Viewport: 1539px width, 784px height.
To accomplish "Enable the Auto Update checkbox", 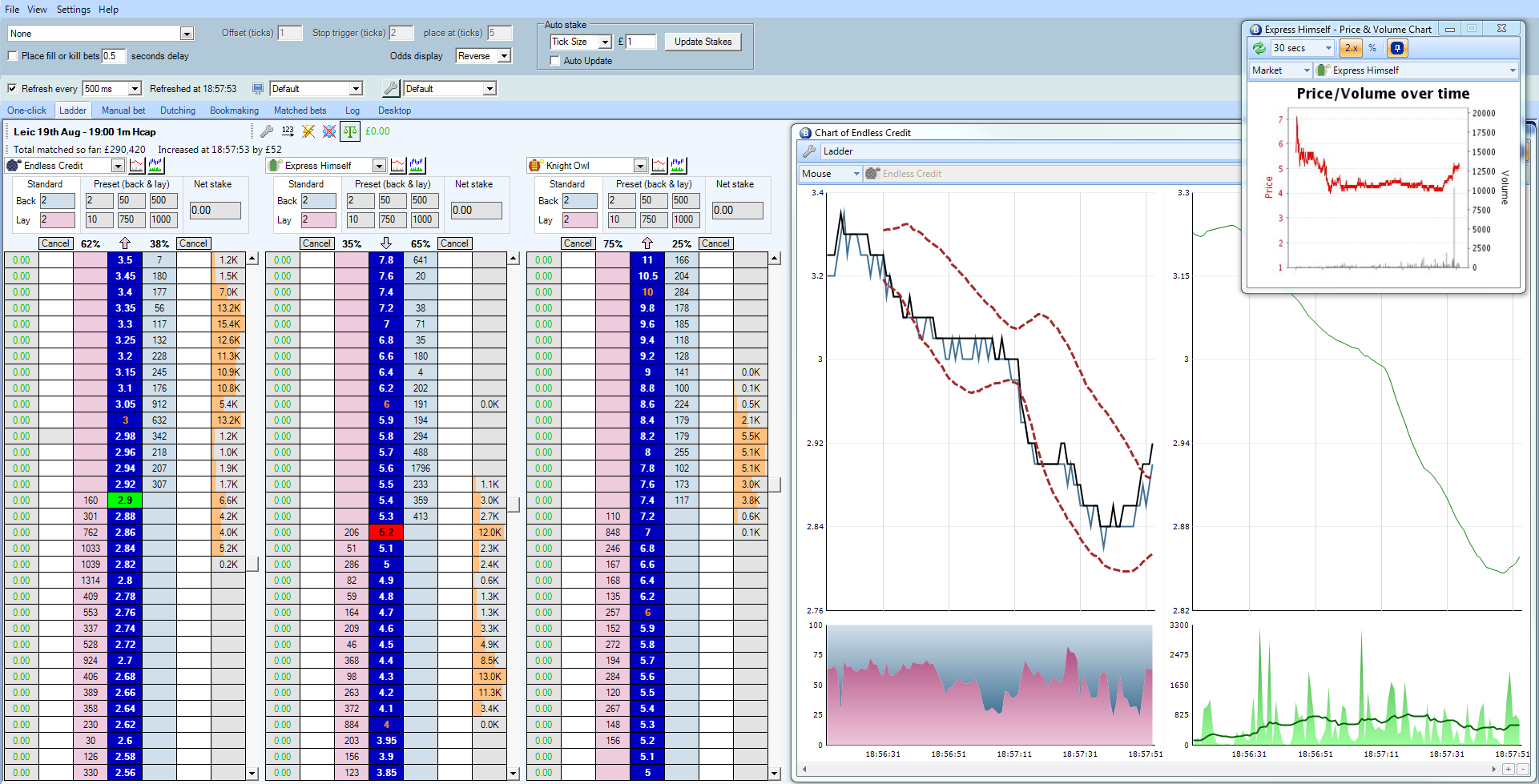I will [x=554, y=61].
